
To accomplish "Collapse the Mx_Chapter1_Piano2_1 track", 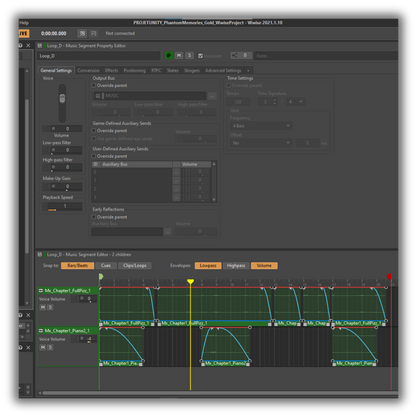I will click(x=41, y=331).
